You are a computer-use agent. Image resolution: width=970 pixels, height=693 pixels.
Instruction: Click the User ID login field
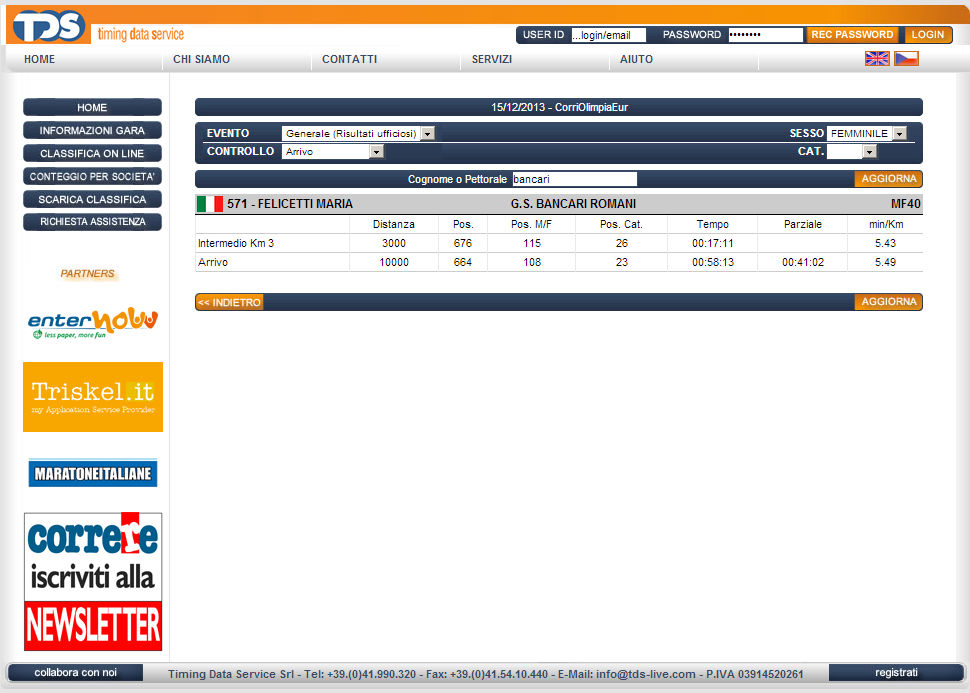pos(608,35)
